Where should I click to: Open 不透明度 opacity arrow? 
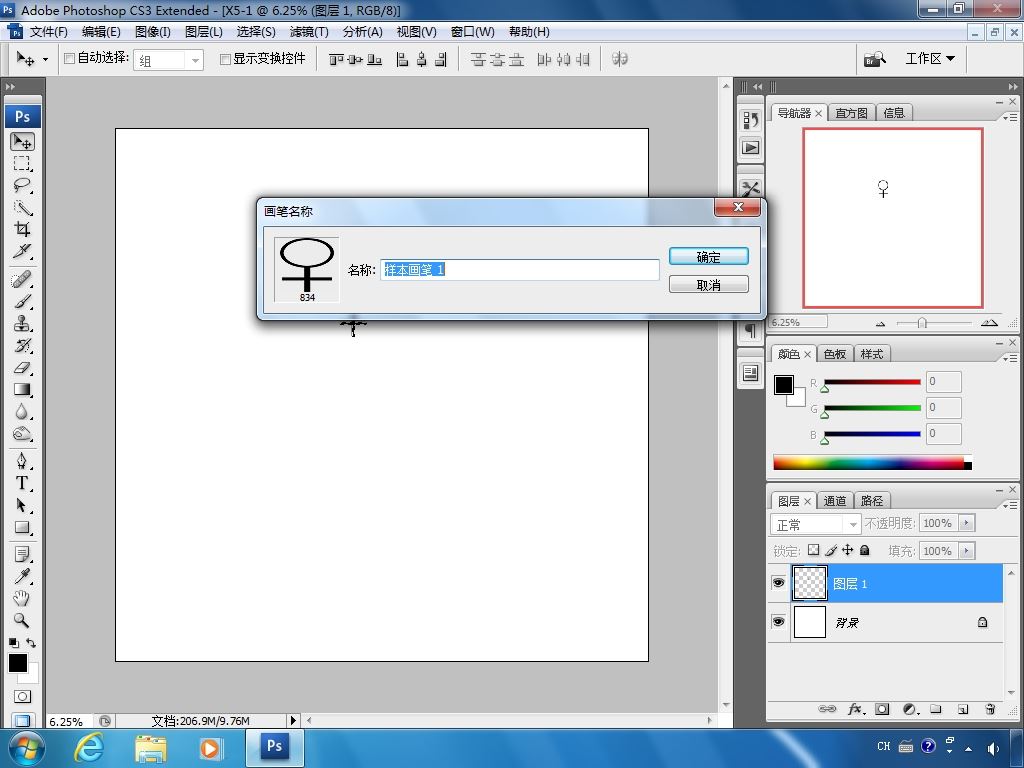point(967,523)
